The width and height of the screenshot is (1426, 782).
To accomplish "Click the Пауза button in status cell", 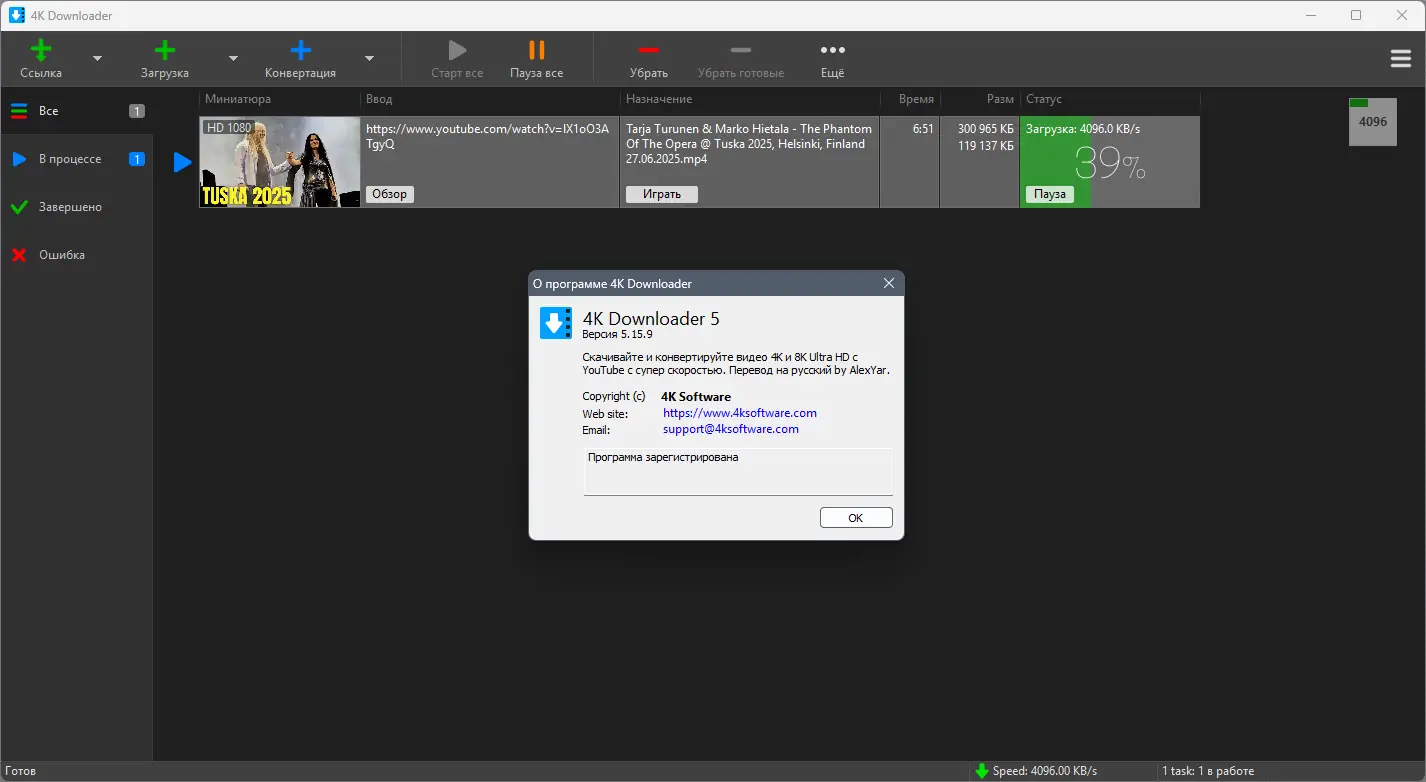I will (x=1049, y=194).
